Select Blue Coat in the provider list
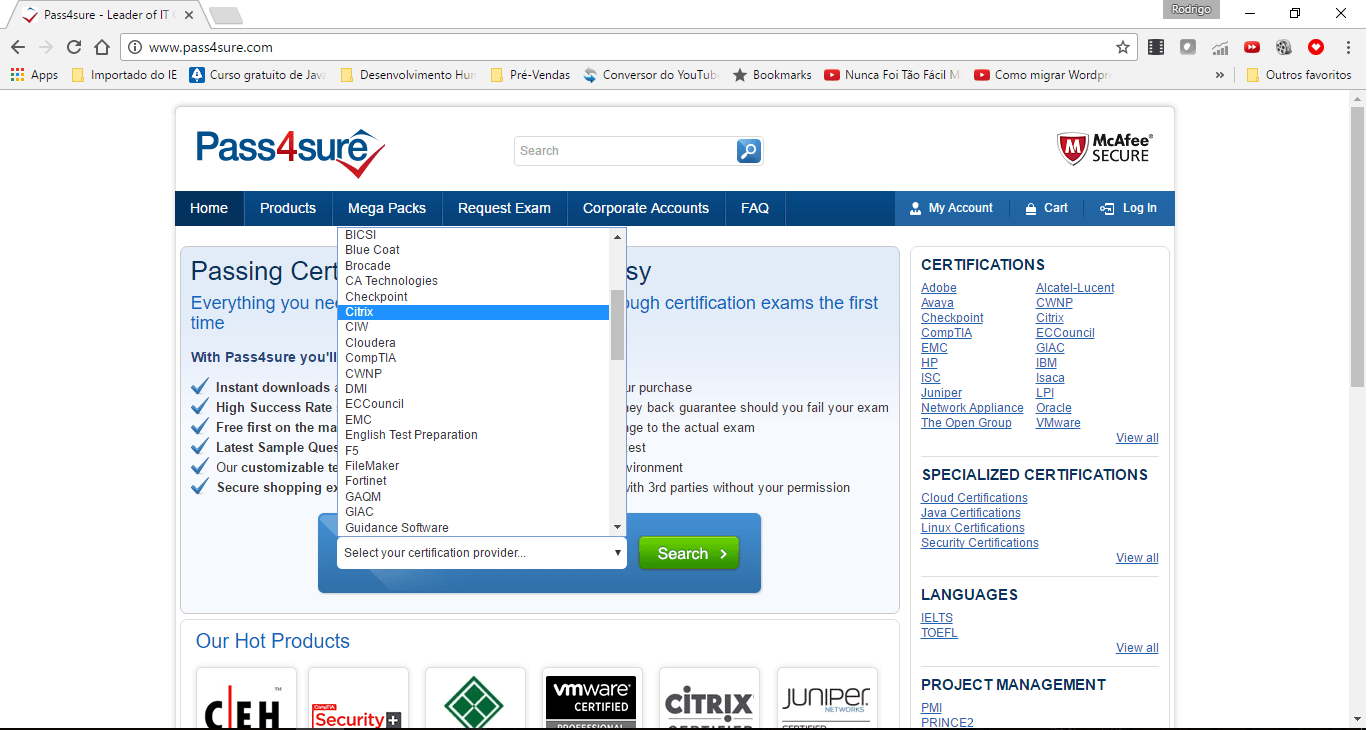This screenshot has height=730, width=1370. (x=473, y=250)
